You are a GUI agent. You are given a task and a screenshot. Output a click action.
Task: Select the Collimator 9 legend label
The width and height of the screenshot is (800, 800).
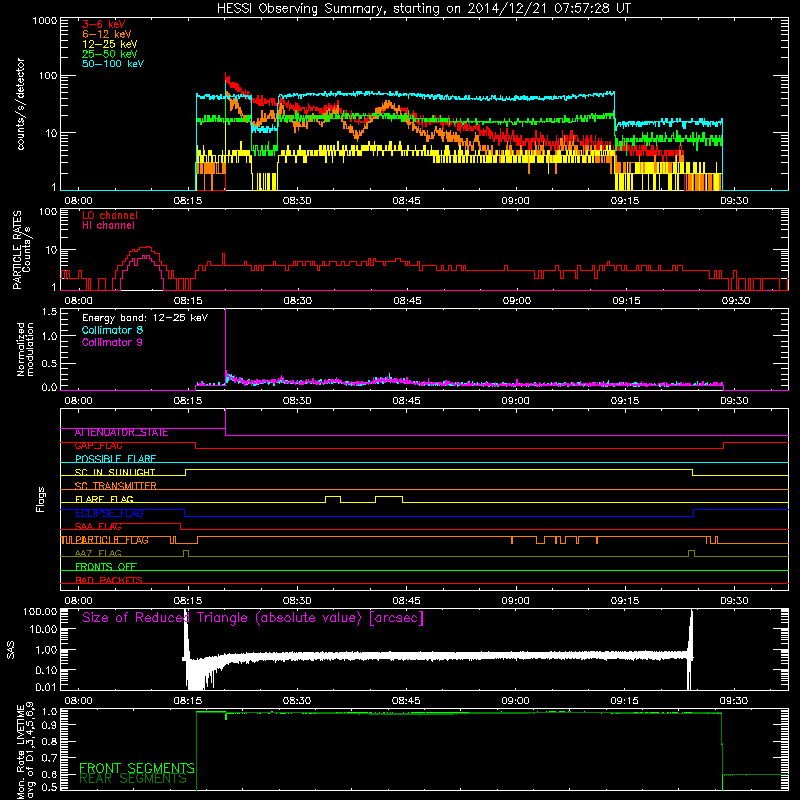point(112,342)
